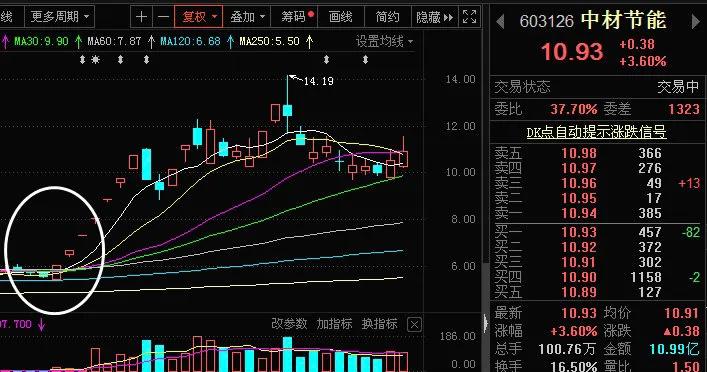Zoom in chart with plus button
This screenshot has width=707, height=372.
pos(141,17)
